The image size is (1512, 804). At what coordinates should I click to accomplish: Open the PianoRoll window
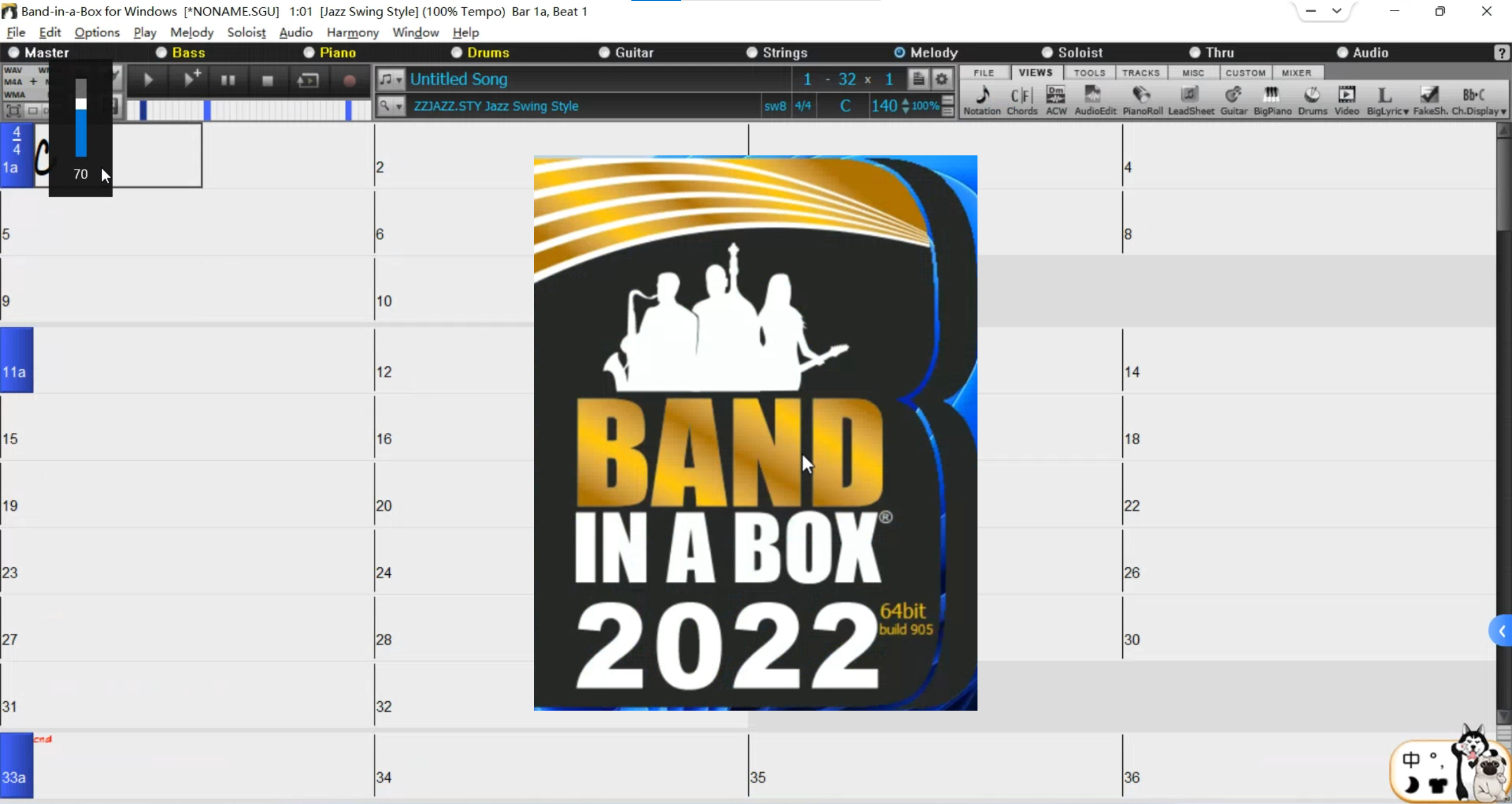1142,100
